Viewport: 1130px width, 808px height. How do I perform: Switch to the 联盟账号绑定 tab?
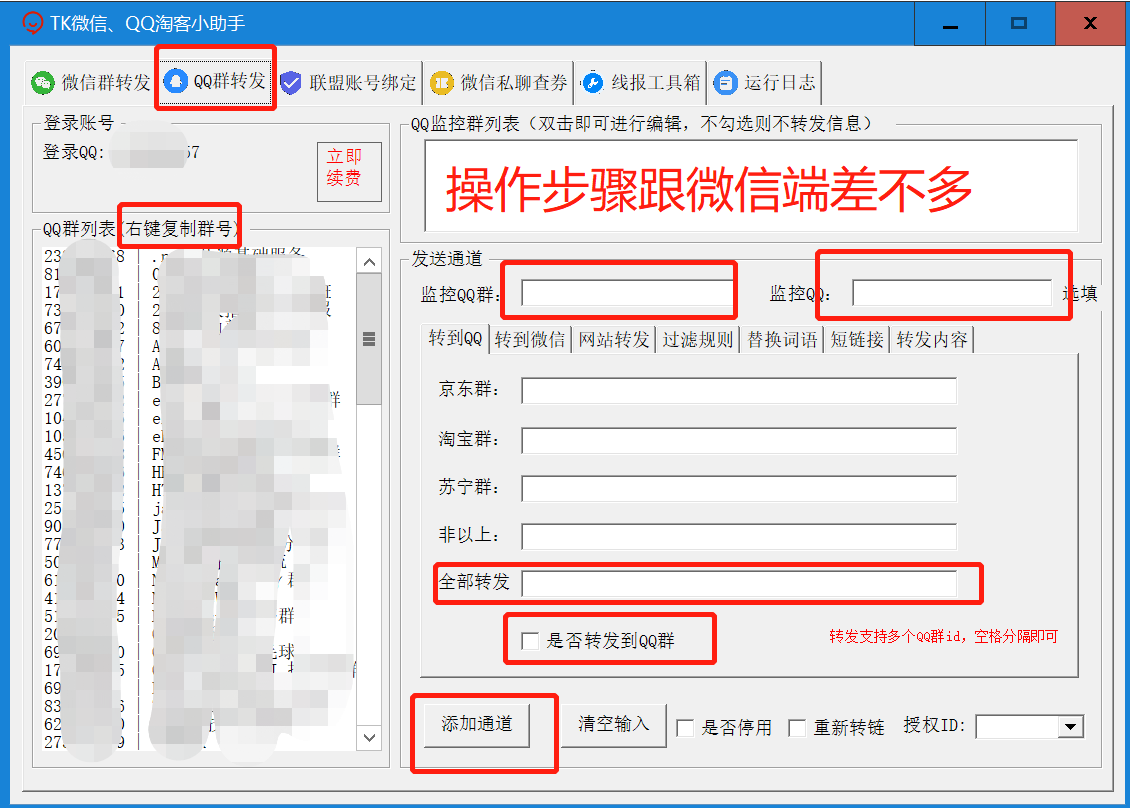[x=349, y=83]
